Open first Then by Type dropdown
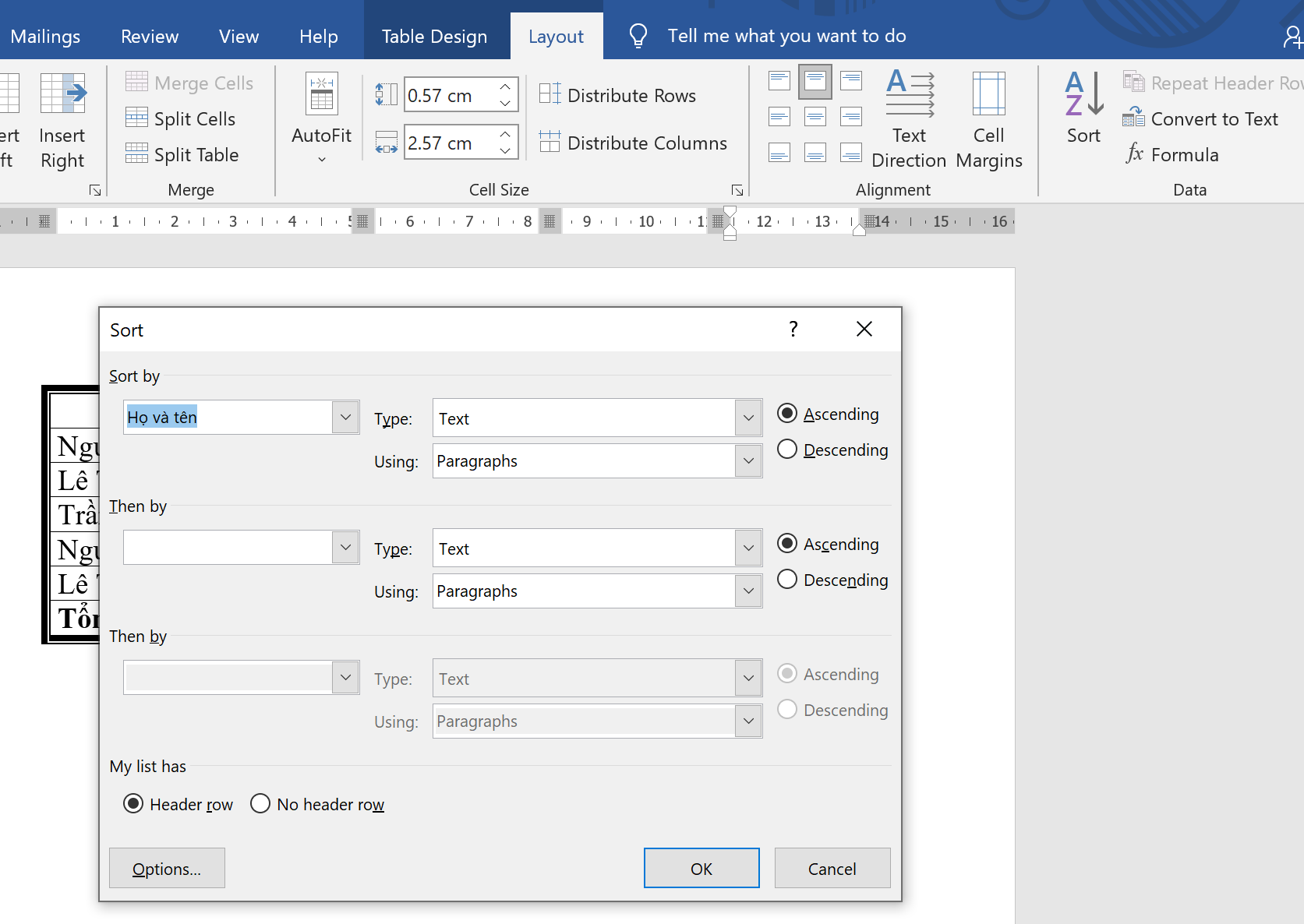Viewport: 1304px width, 924px height. [748, 548]
